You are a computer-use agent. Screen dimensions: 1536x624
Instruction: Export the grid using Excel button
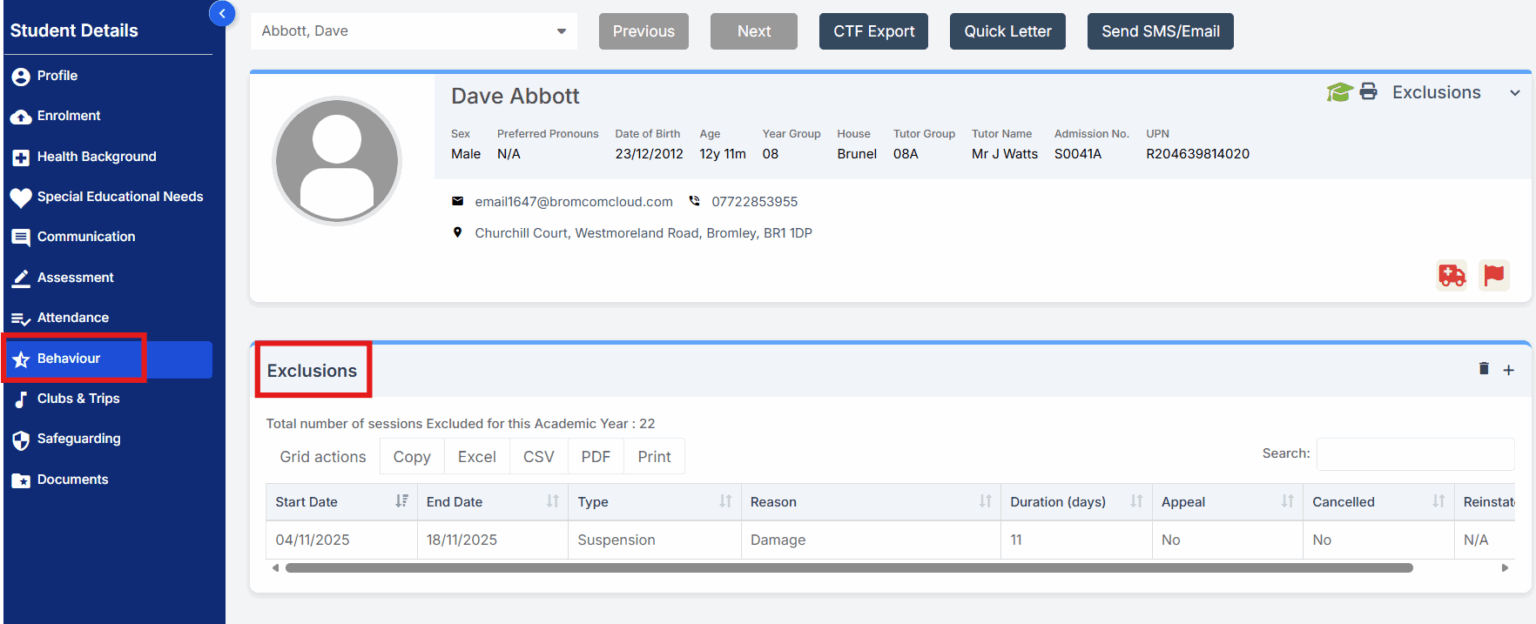pyautogui.click(x=476, y=457)
